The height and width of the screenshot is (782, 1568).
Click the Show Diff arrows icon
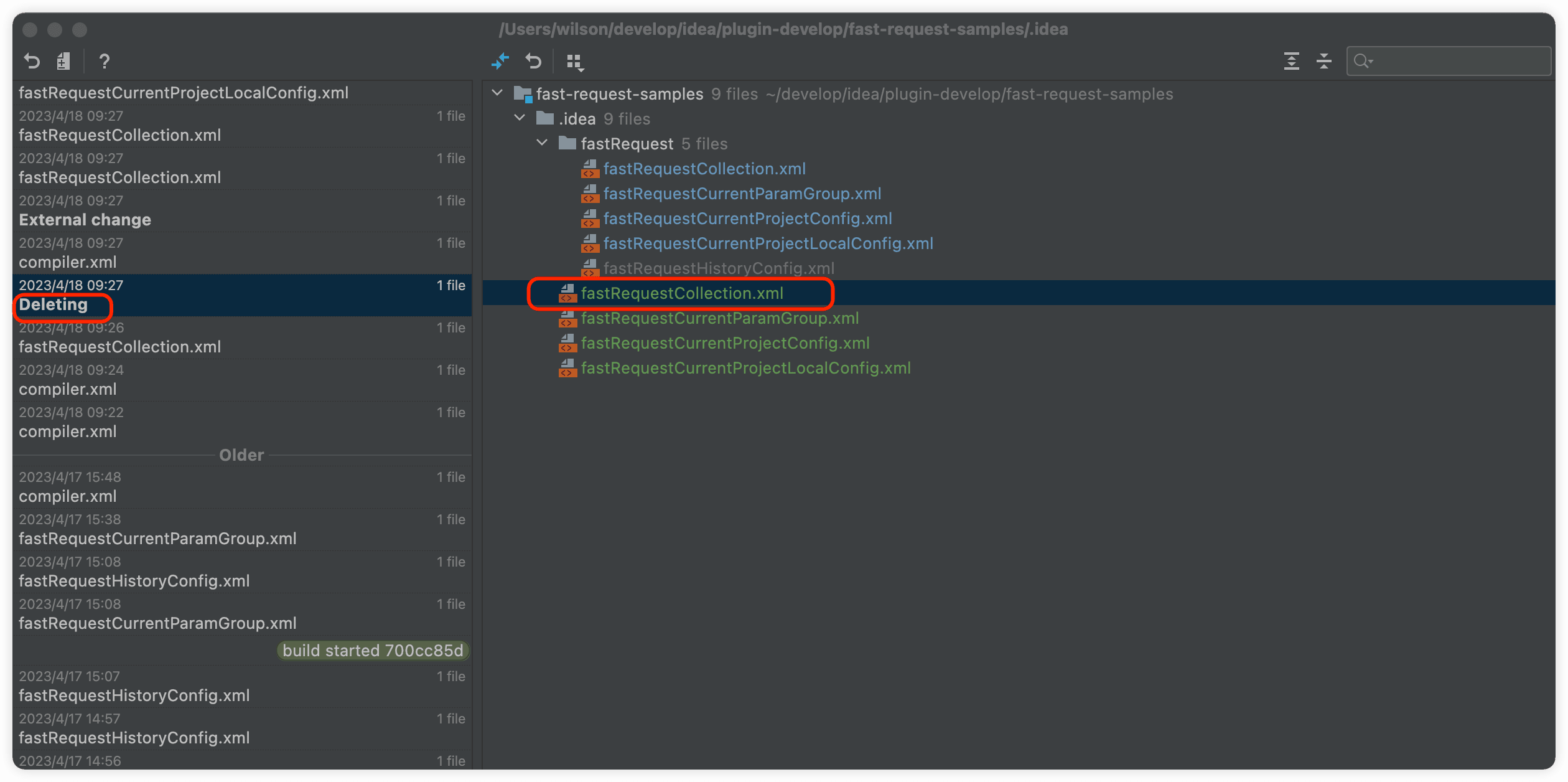(500, 61)
